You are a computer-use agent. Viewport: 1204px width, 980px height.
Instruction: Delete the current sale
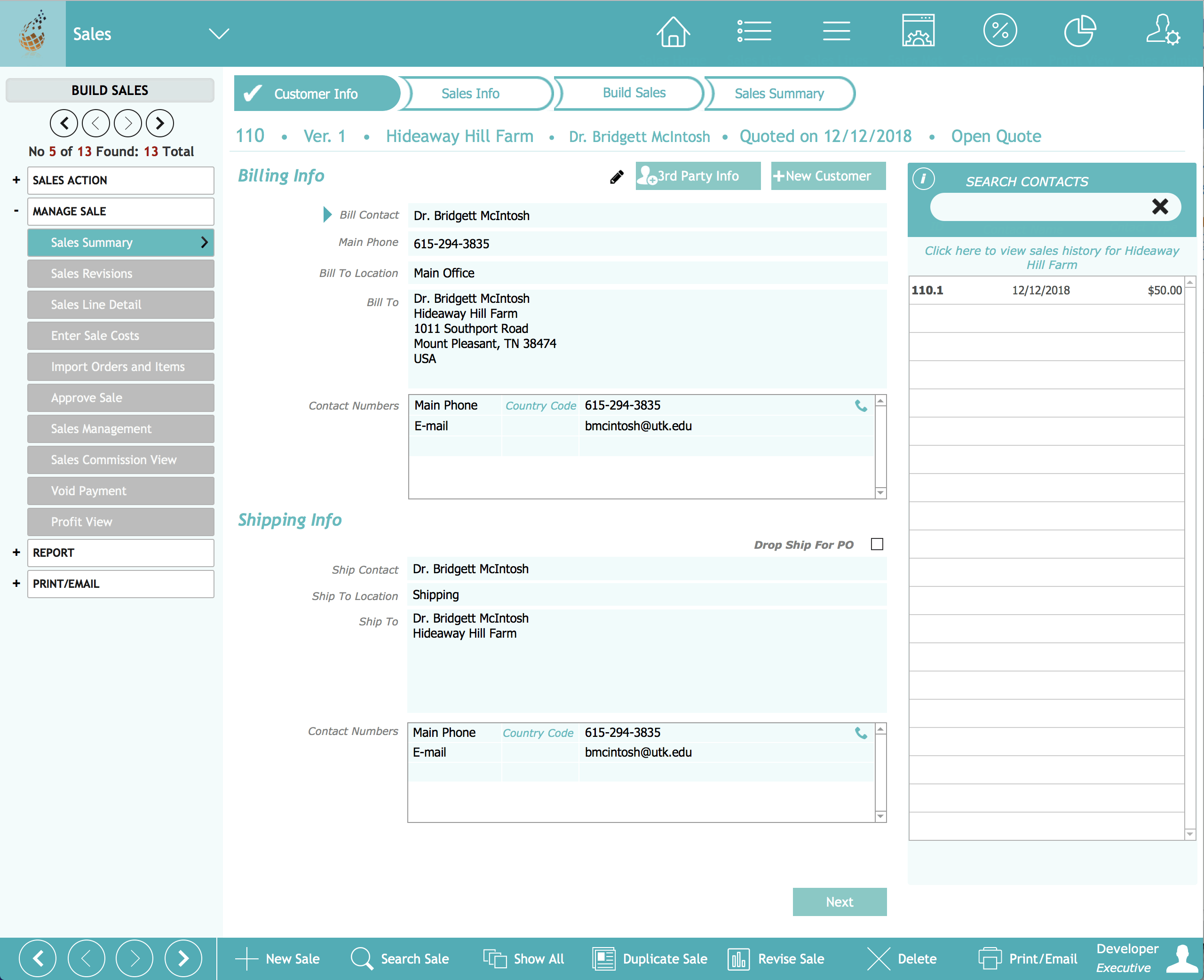coord(902,958)
